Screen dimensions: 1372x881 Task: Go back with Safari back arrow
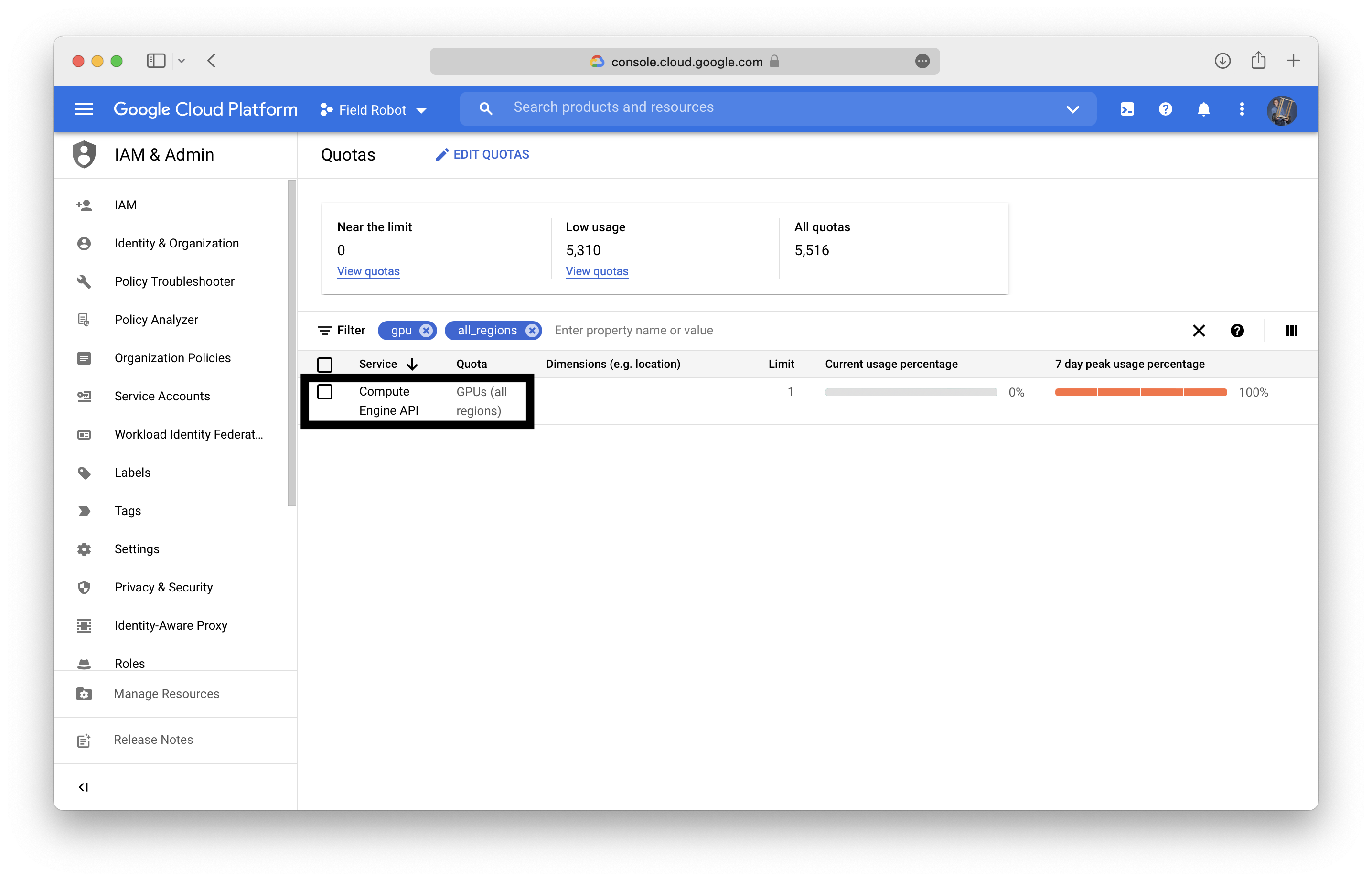212,61
